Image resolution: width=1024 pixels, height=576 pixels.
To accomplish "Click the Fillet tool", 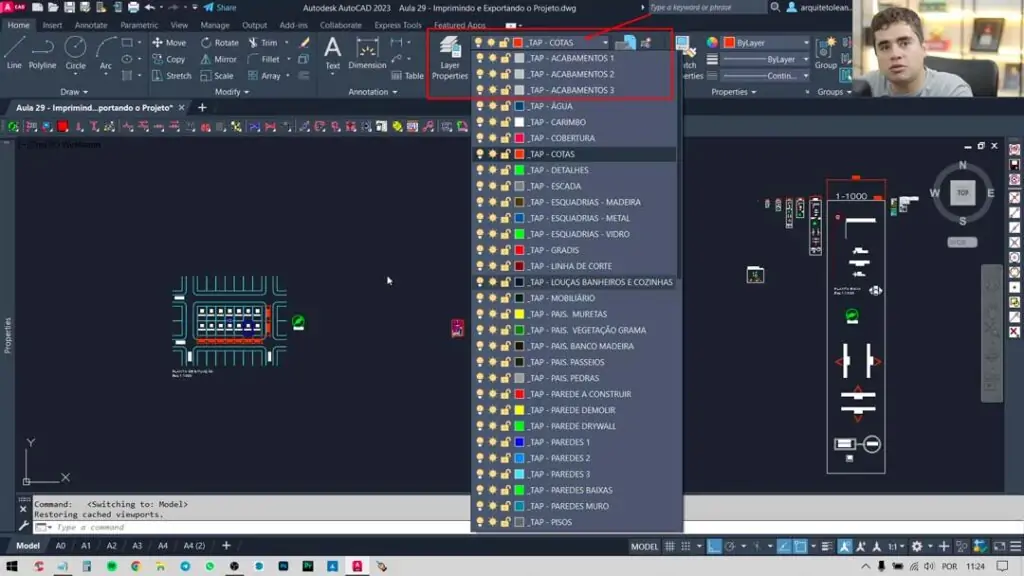I will 264,59.
